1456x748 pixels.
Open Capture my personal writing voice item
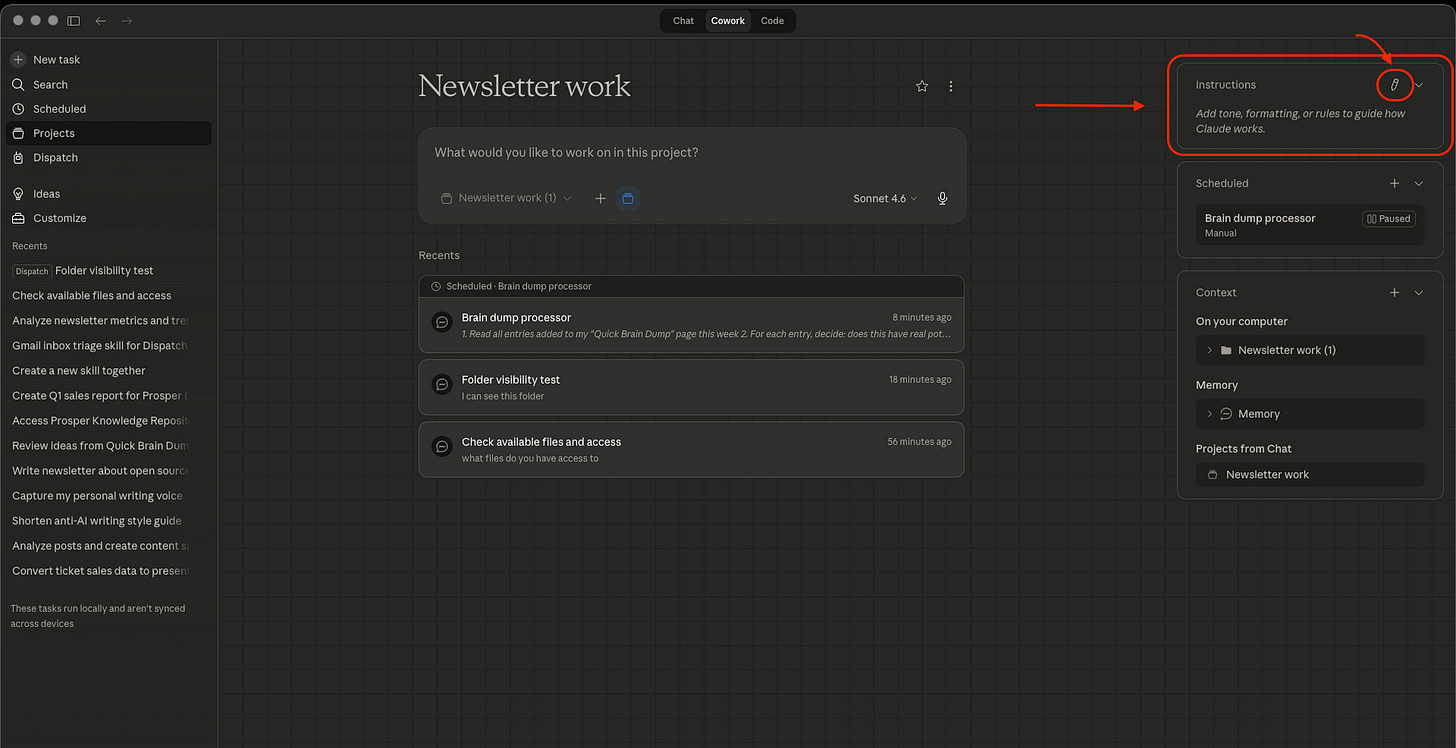(100, 496)
